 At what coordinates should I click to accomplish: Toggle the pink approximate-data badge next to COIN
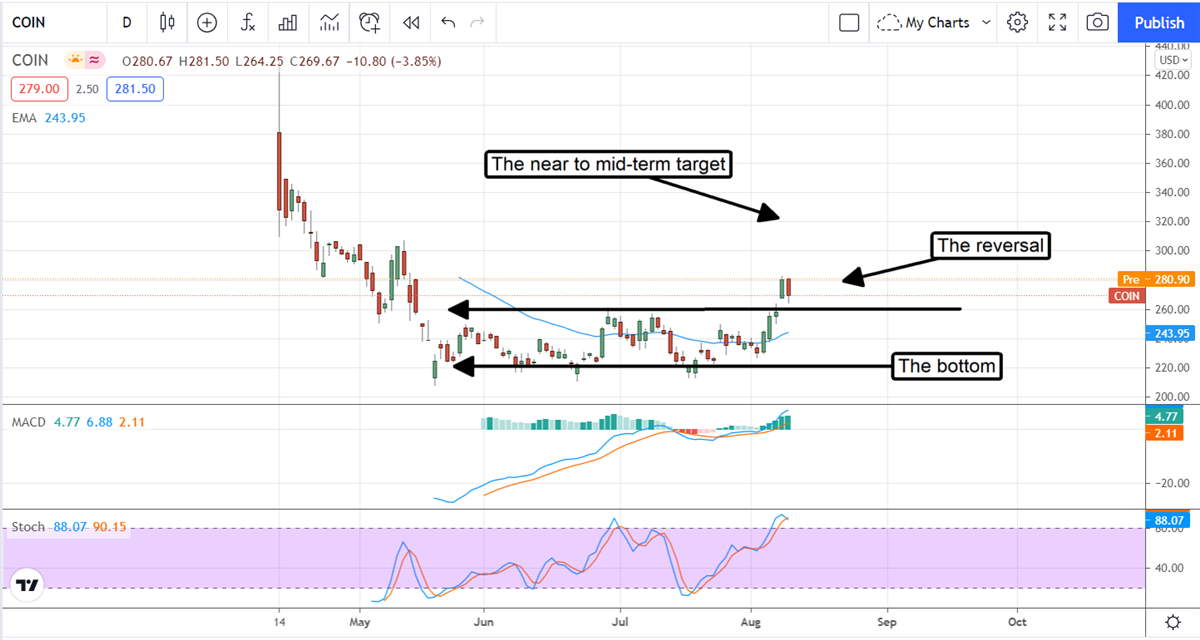(95, 60)
